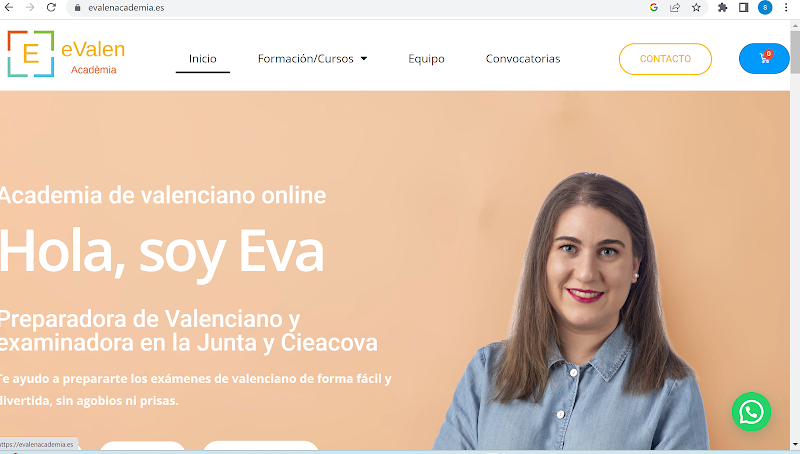Open Chrome profile avatar

pyautogui.click(x=765, y=8)
